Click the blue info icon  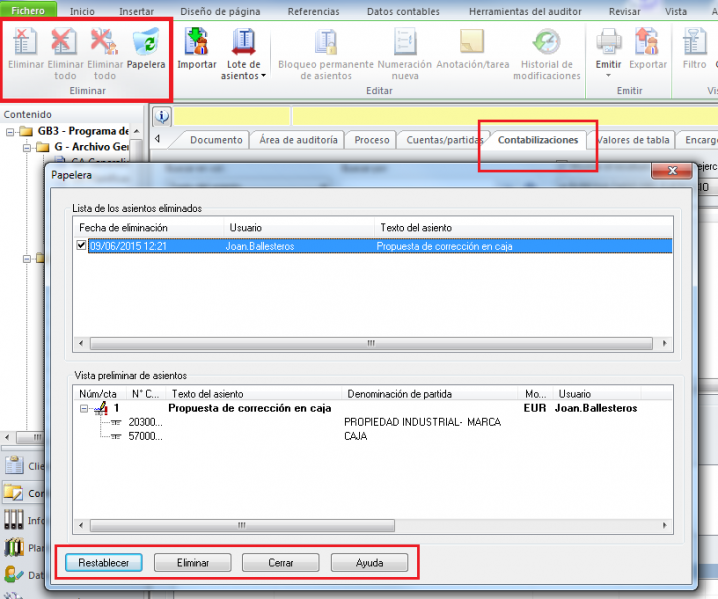click(162, 116)
